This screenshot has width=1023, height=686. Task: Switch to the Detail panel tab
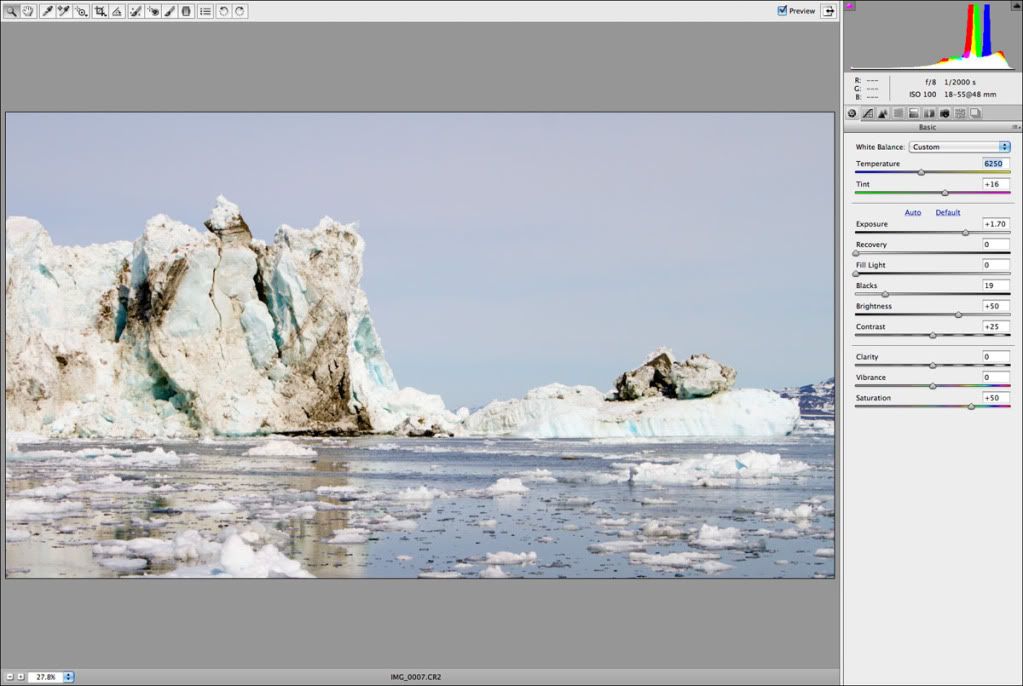click(x=883, y=113)
